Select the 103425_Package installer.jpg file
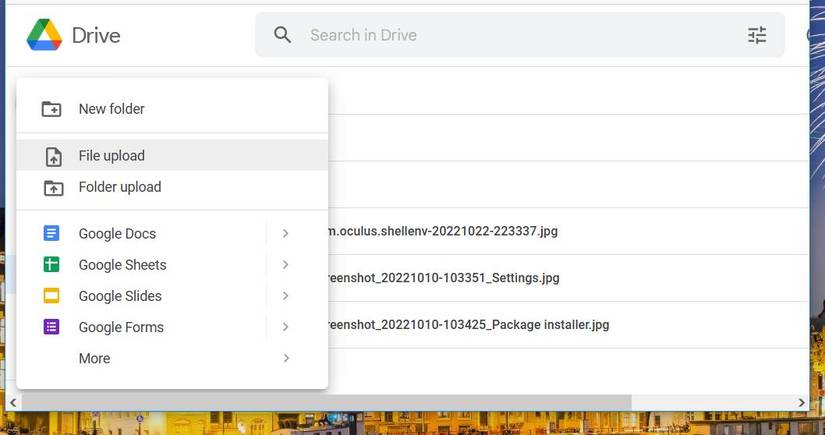The height and width of the screenshot is (435, 825). (468, 325)
